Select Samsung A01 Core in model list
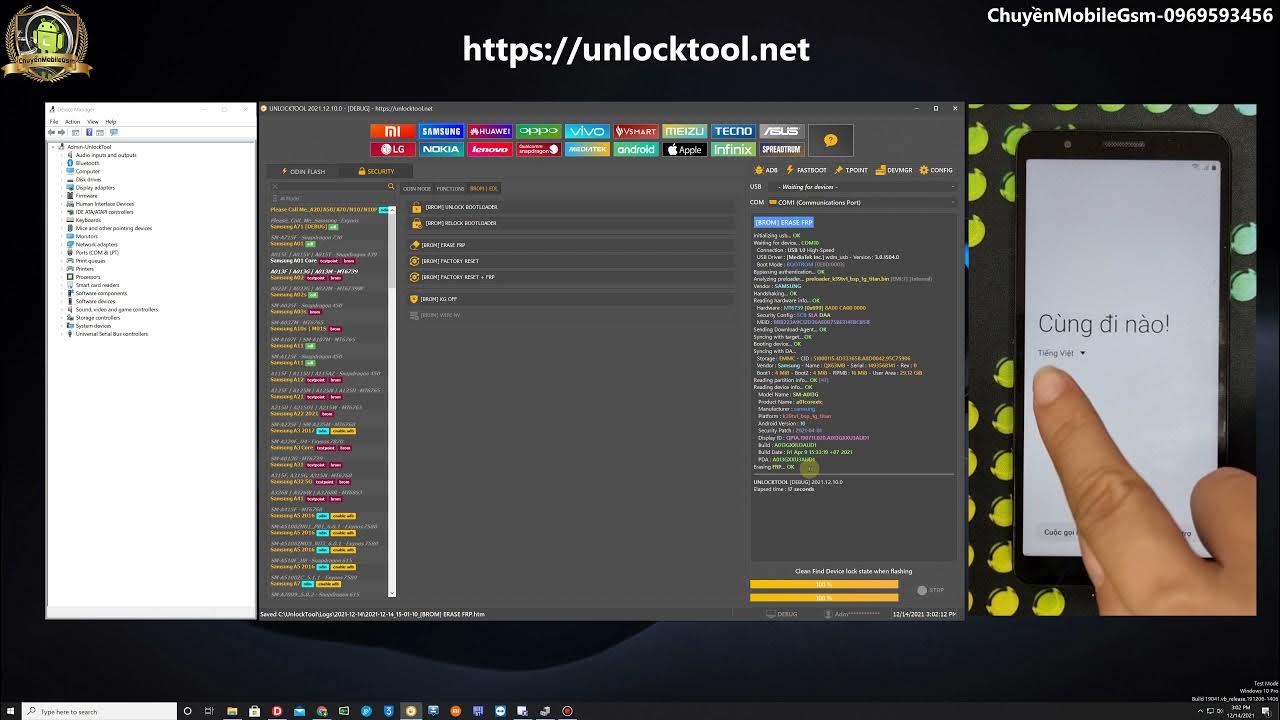The image size is (1280, 720). pos(313,260)
